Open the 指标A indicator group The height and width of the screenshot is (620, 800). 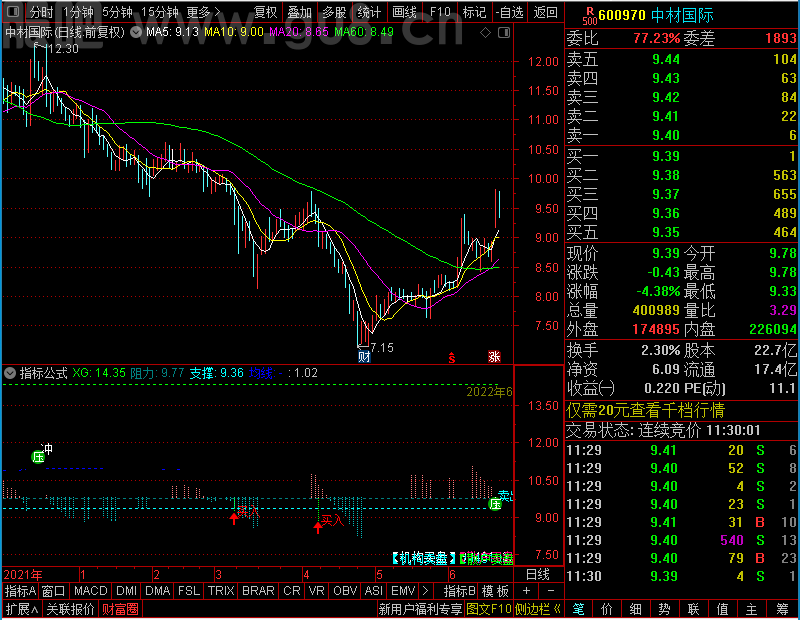click(20, 591)
